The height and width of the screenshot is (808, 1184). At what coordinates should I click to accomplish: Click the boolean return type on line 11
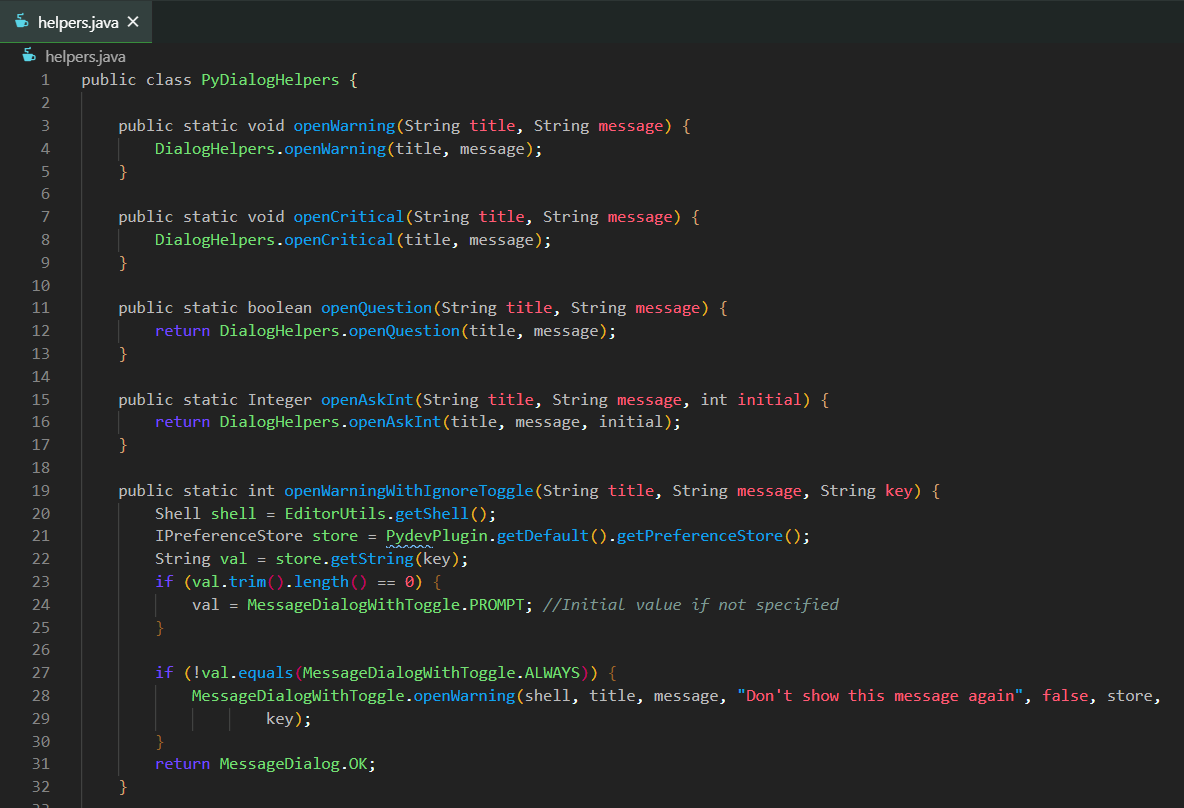pyautogui.click(x=279, y=308)
